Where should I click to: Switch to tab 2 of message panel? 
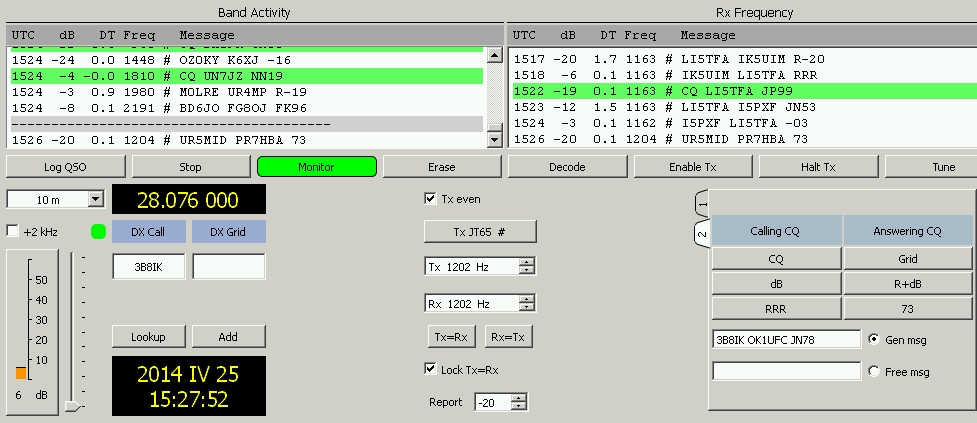tap(702, 235)
